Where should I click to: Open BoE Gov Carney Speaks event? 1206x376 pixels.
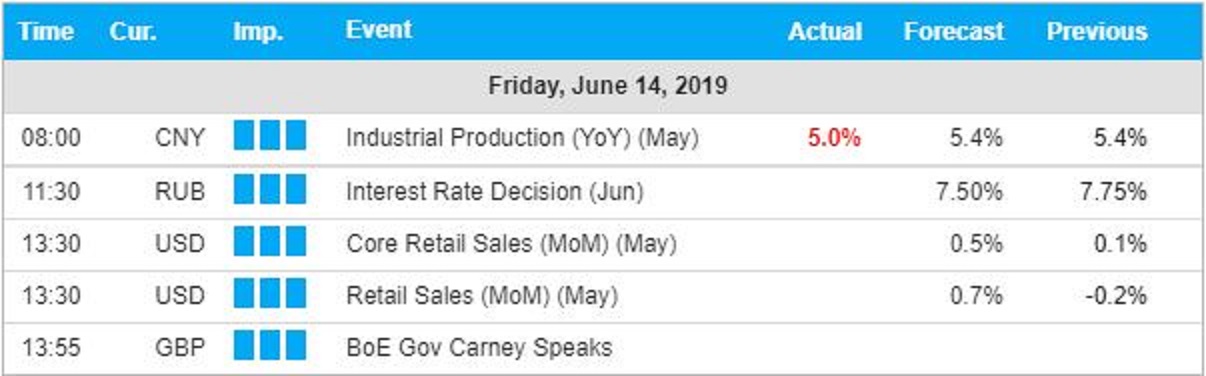click(479, 348)
